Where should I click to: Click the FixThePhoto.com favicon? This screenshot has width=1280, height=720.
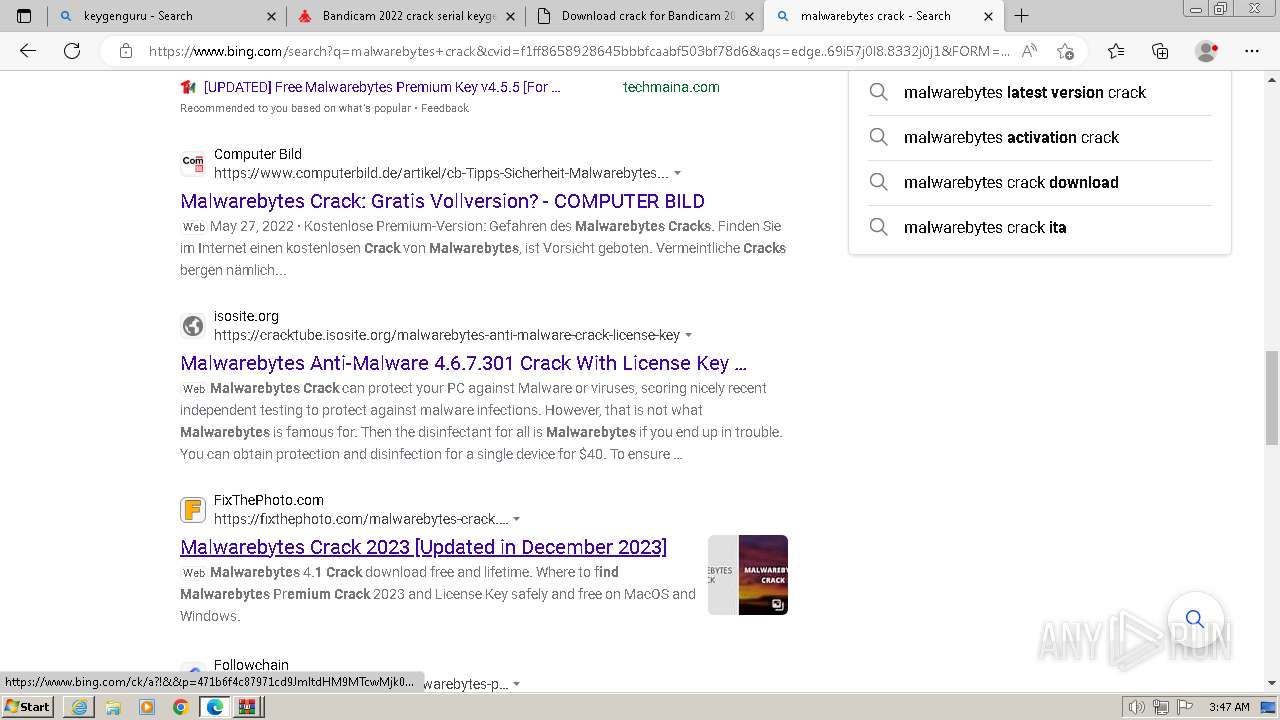tap(193, 509)
